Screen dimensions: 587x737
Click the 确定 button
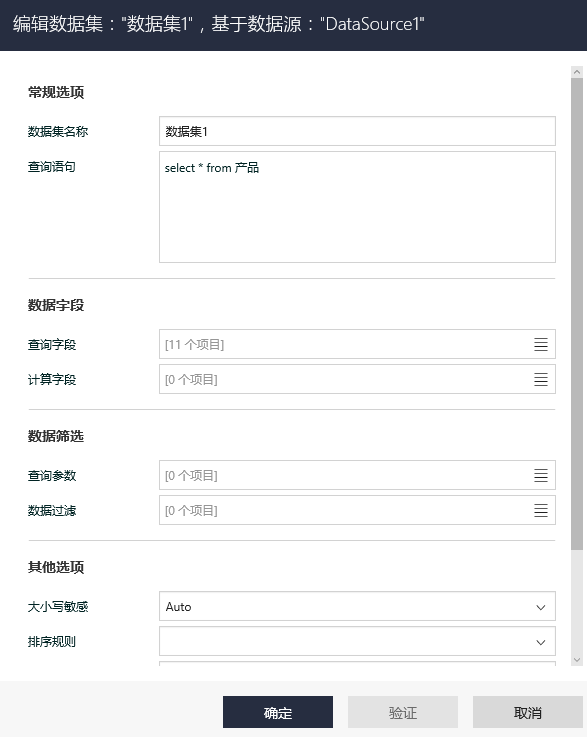point(278,712)
